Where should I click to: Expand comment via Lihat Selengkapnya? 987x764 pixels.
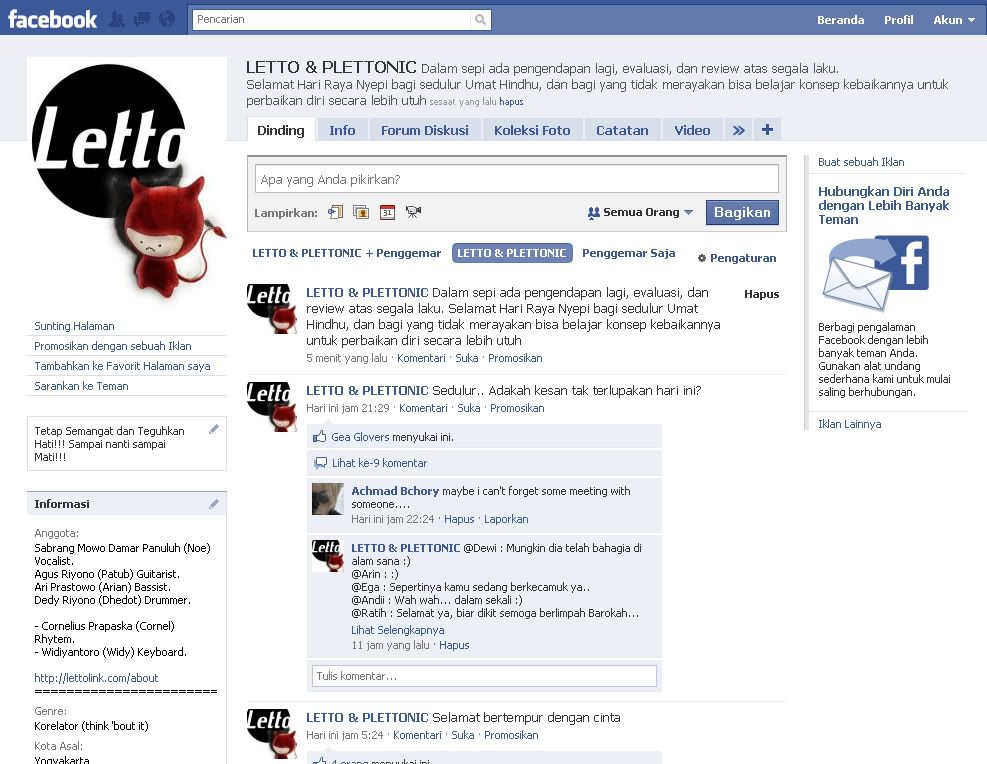[398, 630]
